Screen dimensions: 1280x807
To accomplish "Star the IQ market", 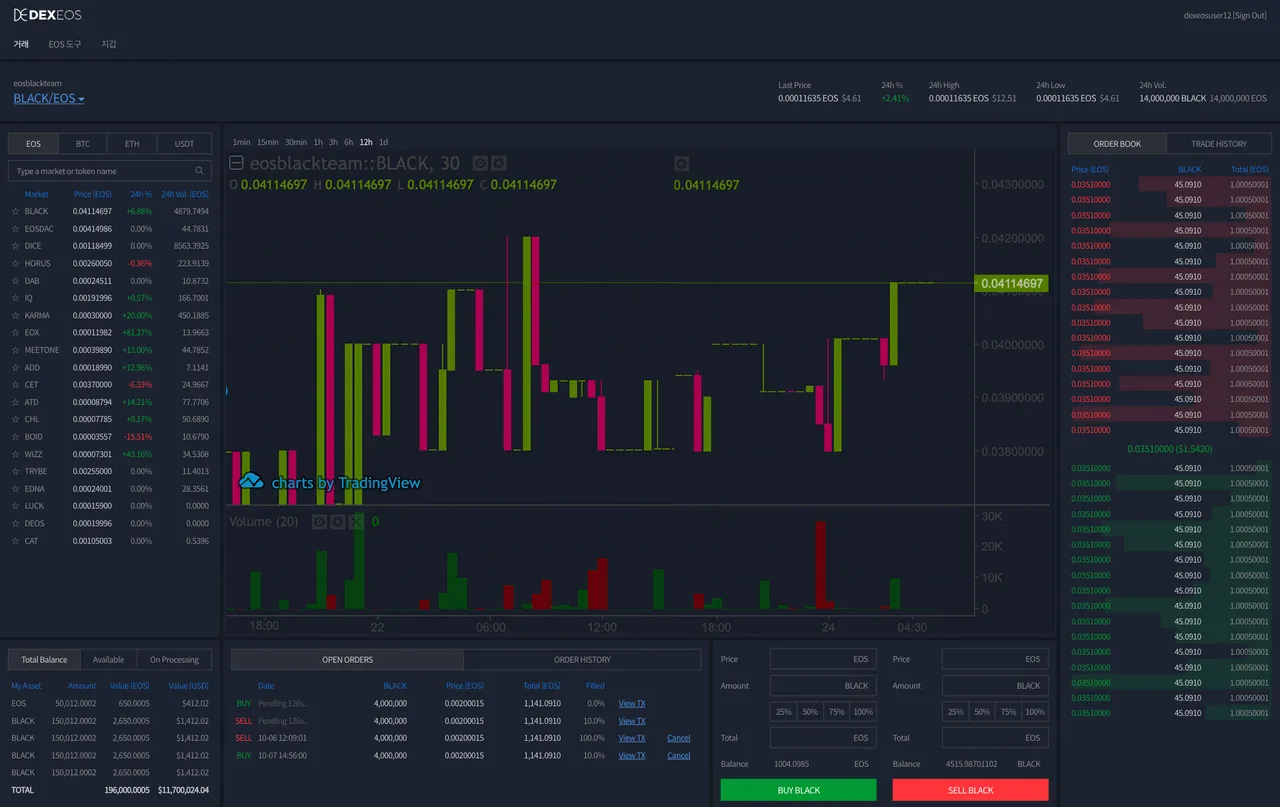I will coord(15,298).
